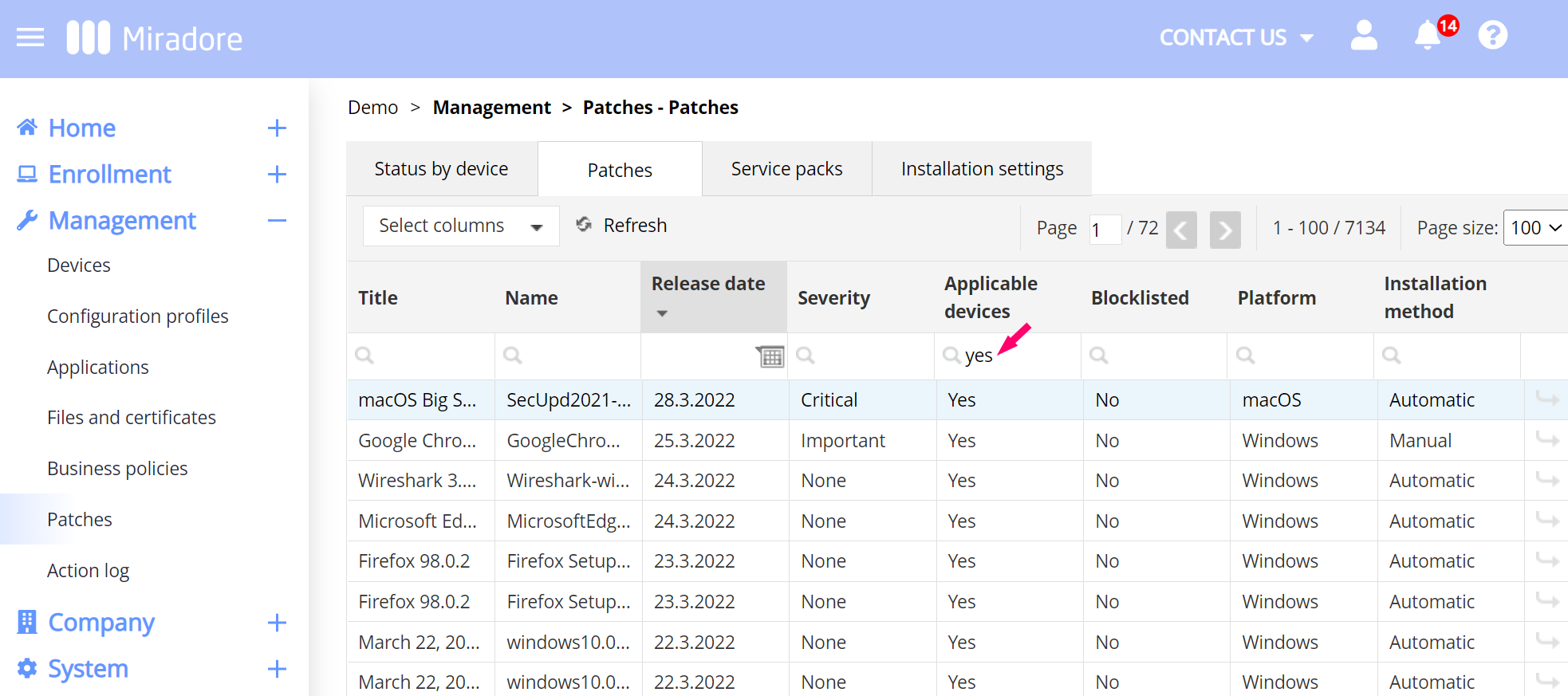This screenshot has width=1568, height=696.
Task: Click the Enrollment sidebar link
Action: point(110,174)
